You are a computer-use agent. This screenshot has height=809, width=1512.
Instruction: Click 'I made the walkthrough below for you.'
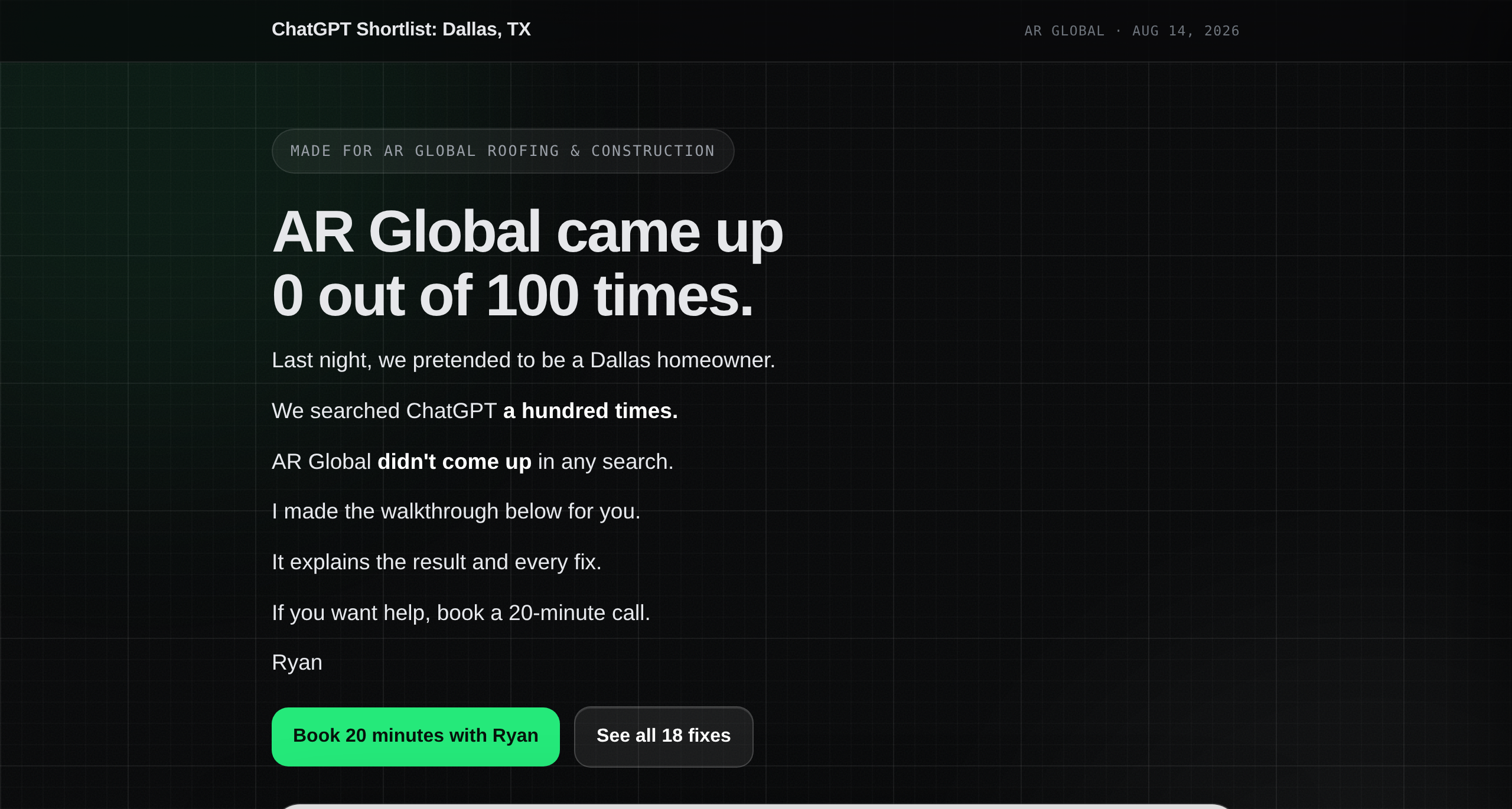pos(456,511)
